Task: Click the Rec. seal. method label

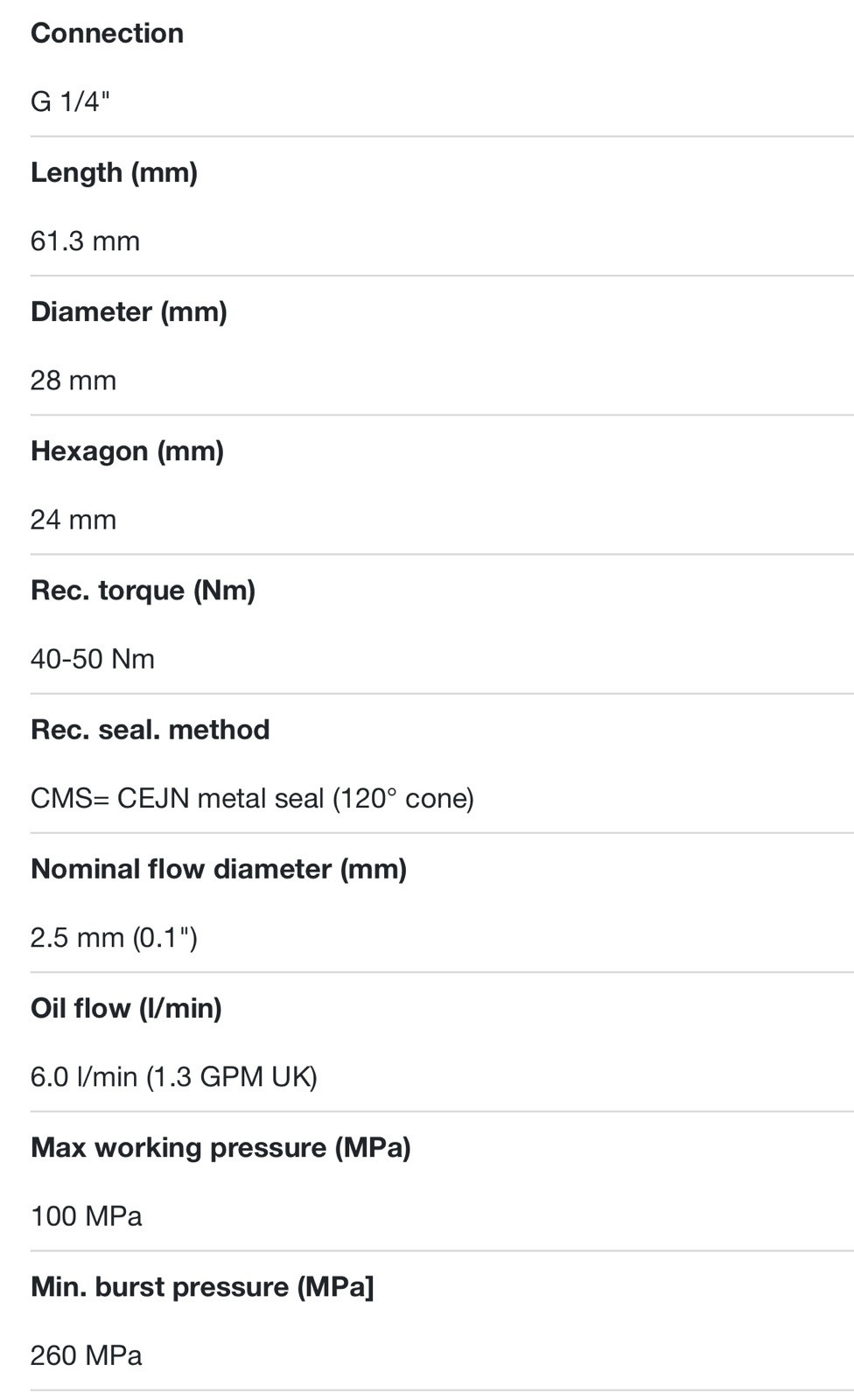Action: pos(150,729)
